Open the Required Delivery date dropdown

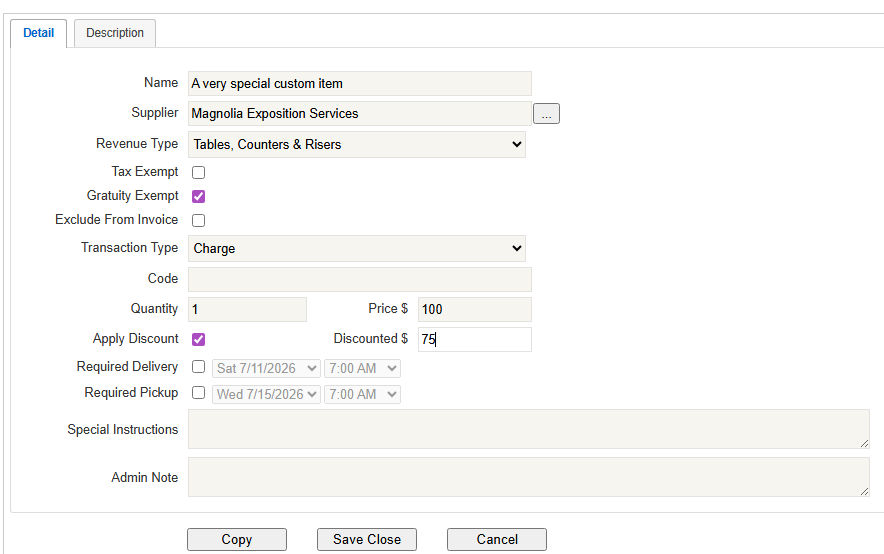tap(267, 368)
